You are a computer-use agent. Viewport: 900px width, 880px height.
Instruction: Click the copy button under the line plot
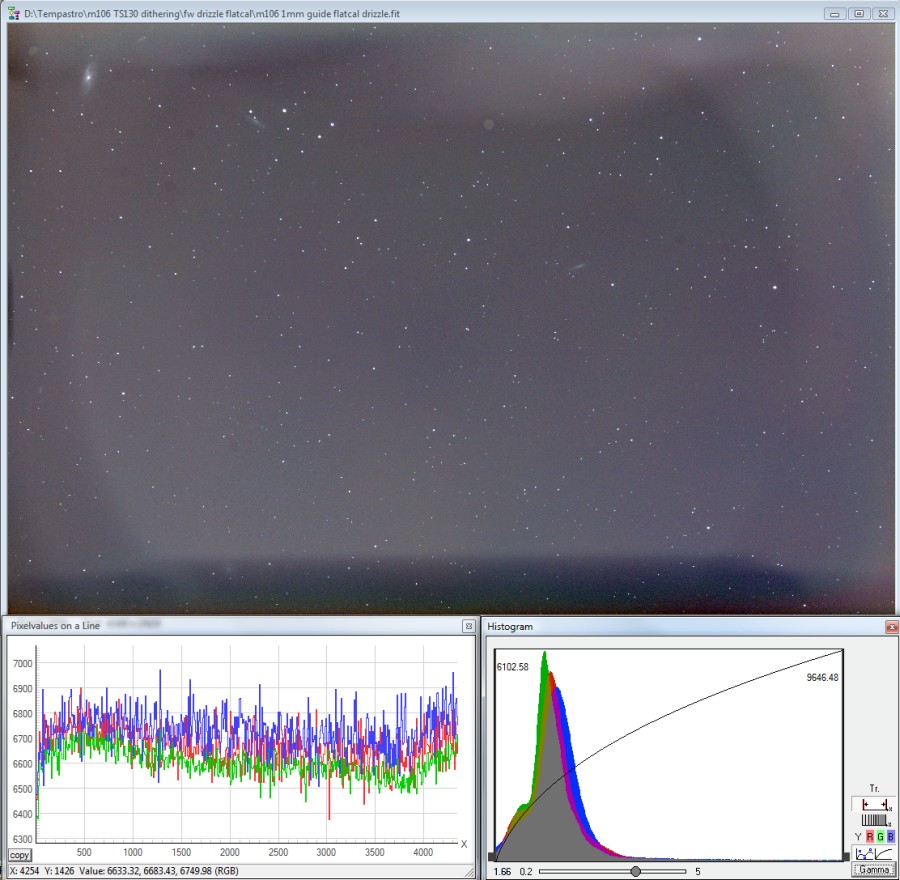pos(19,856)
